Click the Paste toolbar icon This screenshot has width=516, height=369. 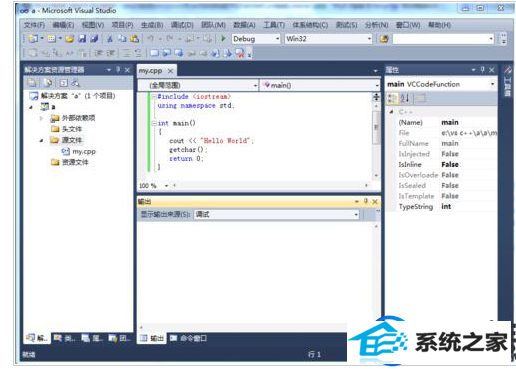pyautogui.click(x=134, y=39)
